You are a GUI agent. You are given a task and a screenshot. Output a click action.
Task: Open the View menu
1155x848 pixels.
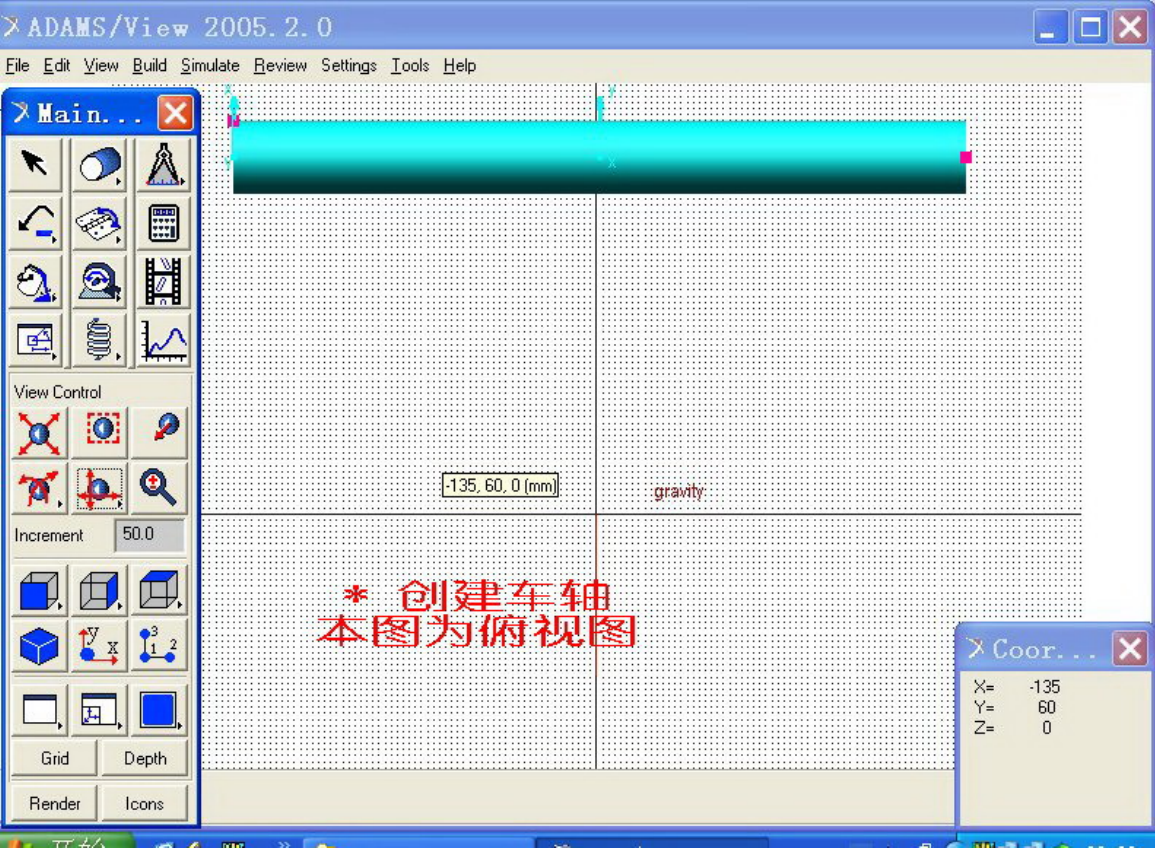point(101,66)
